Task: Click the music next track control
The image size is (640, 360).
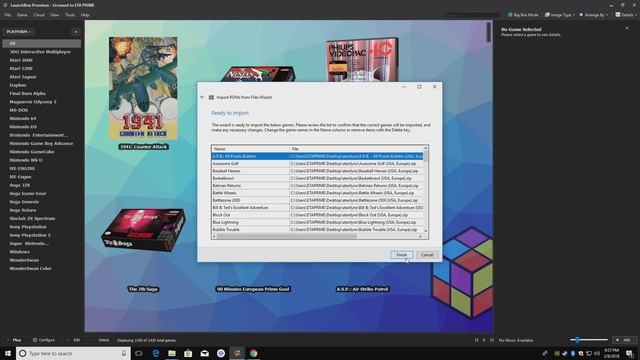Action: pyautogui.click(x=492, y=340)
